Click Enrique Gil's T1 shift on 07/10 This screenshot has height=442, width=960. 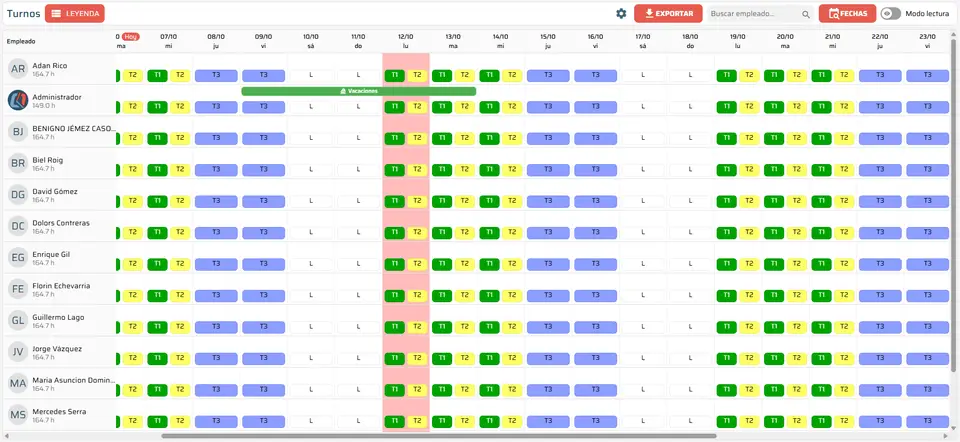pos(157,264)
